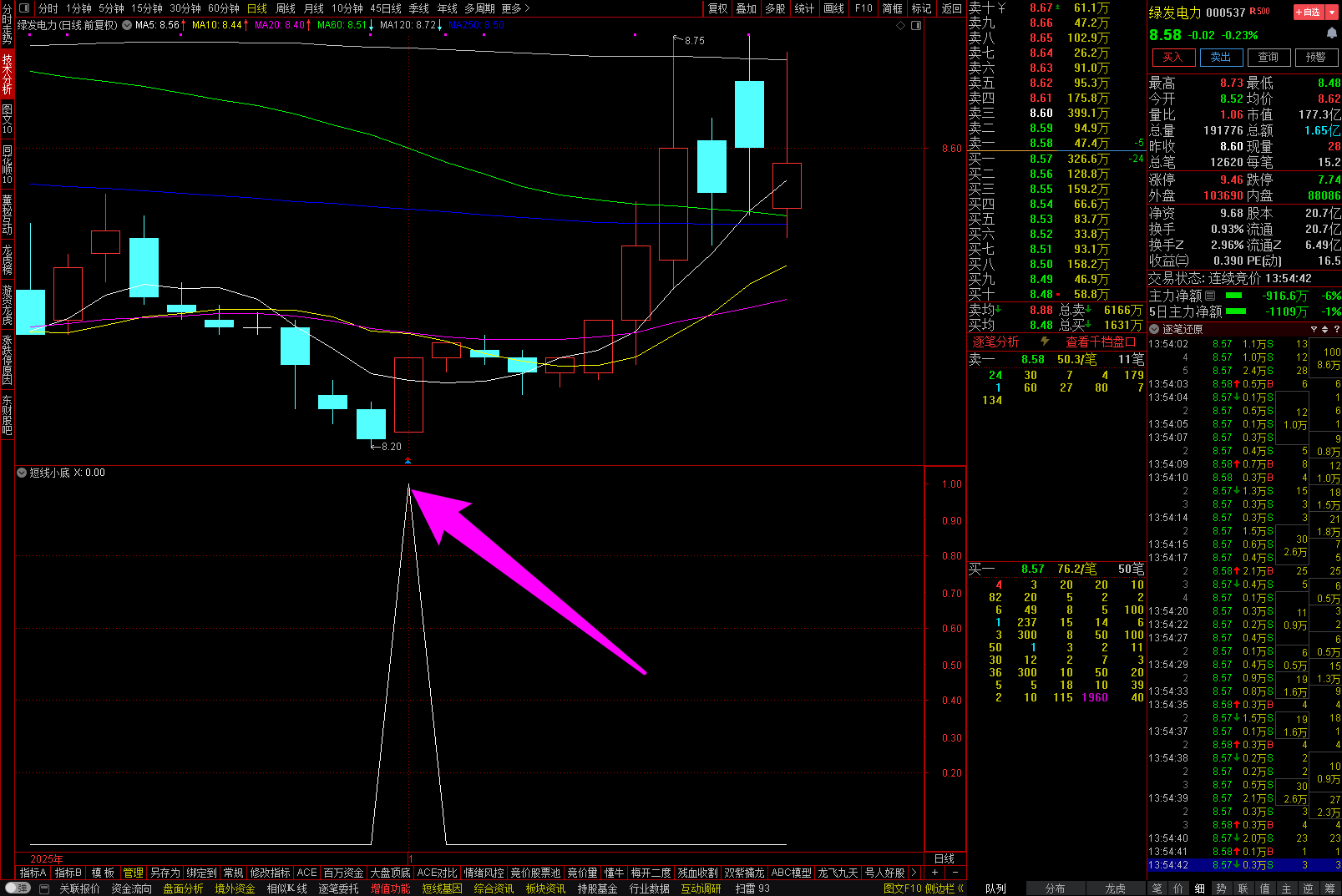Click the 卖出 sell button

[x=1220, y=57]
